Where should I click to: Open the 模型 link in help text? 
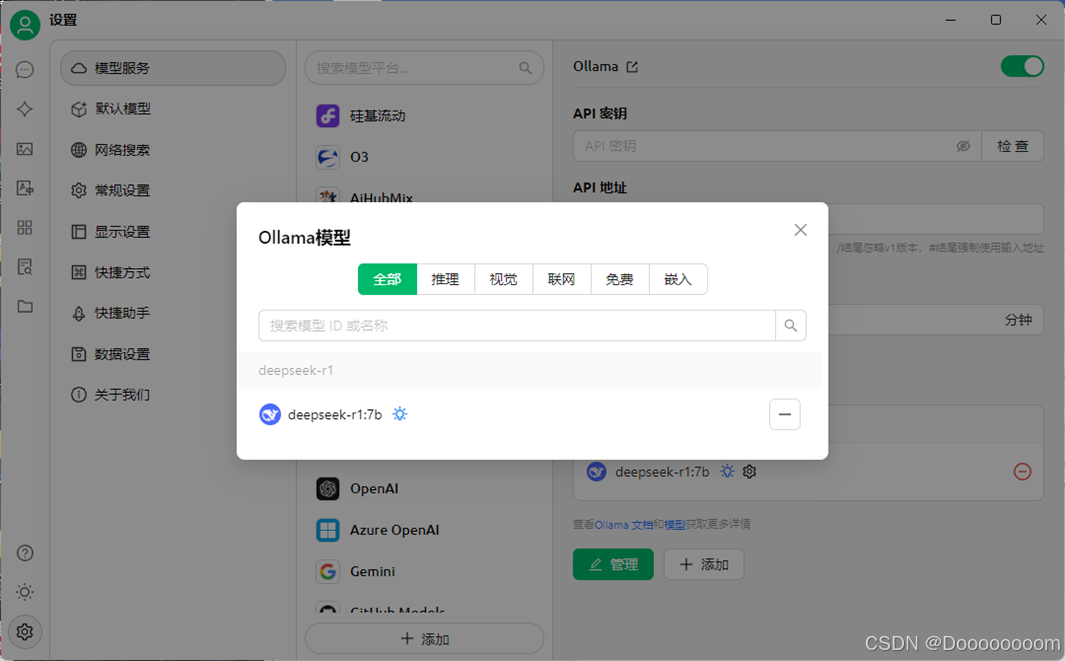[674, 524]
